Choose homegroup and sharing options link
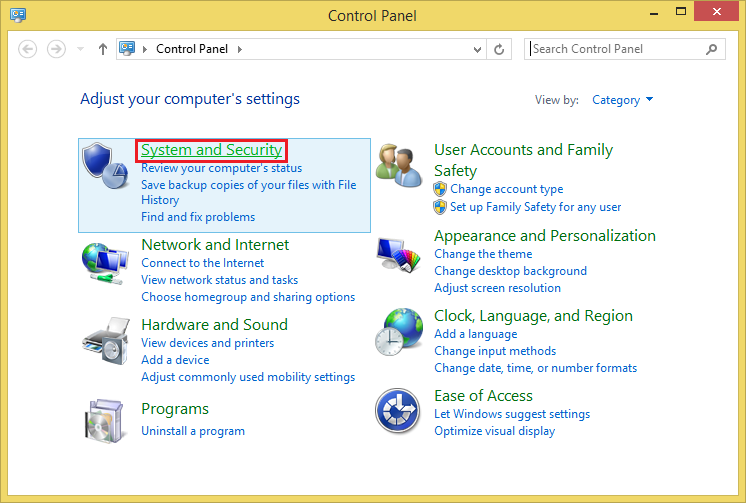 tap(248, 297)
